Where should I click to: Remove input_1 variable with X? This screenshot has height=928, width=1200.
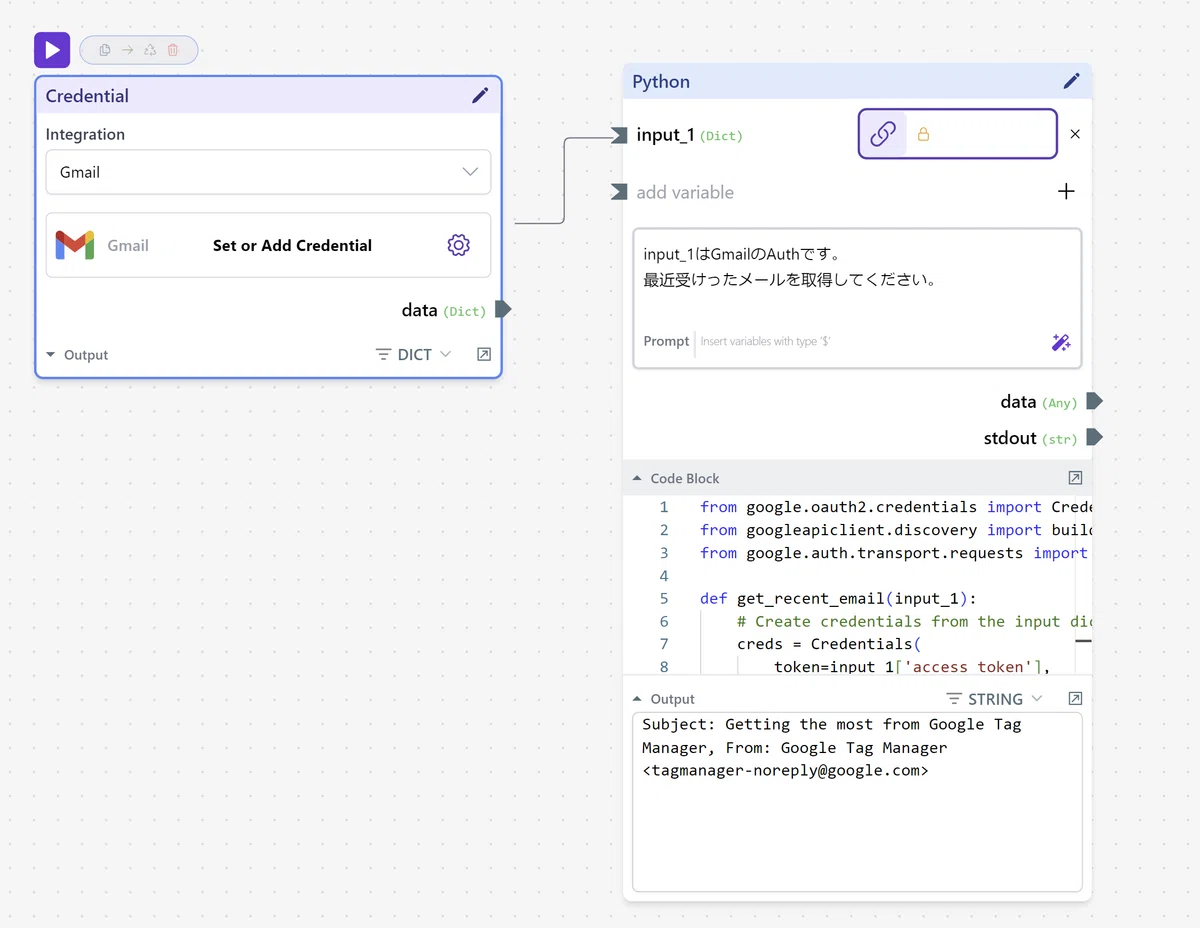coord(1075,134)
